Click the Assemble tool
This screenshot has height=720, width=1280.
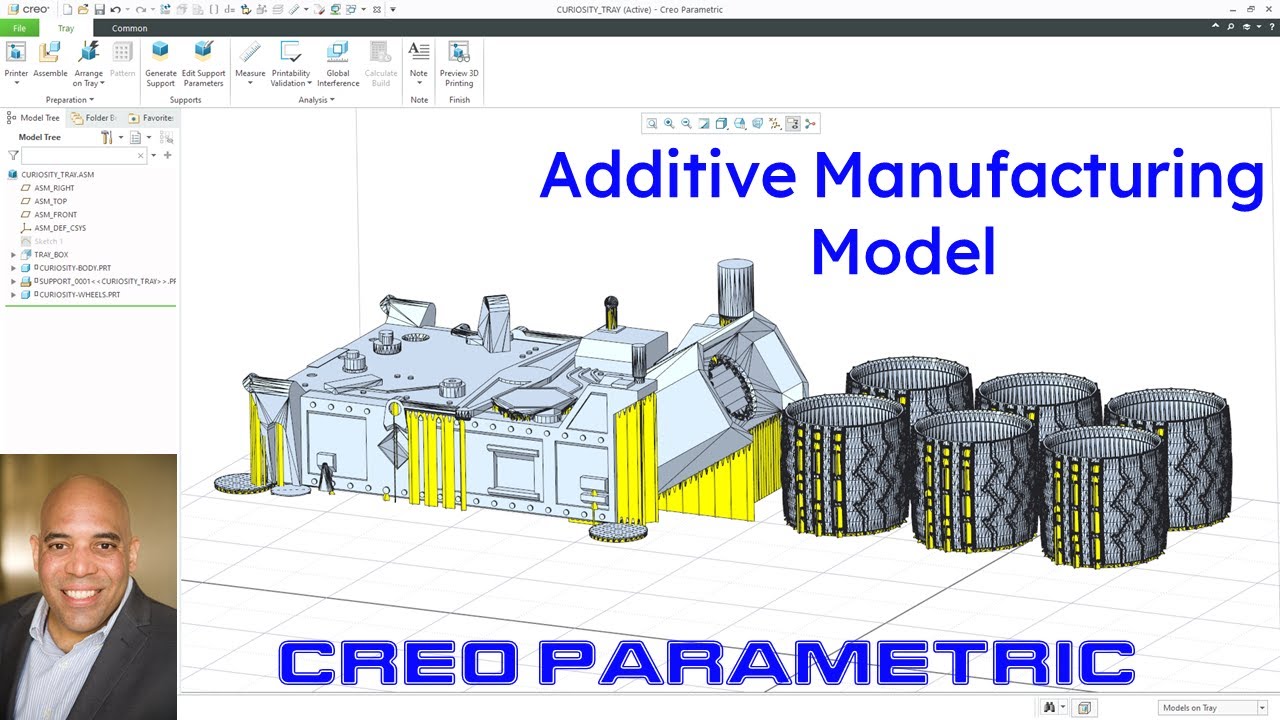click(50, 60)
